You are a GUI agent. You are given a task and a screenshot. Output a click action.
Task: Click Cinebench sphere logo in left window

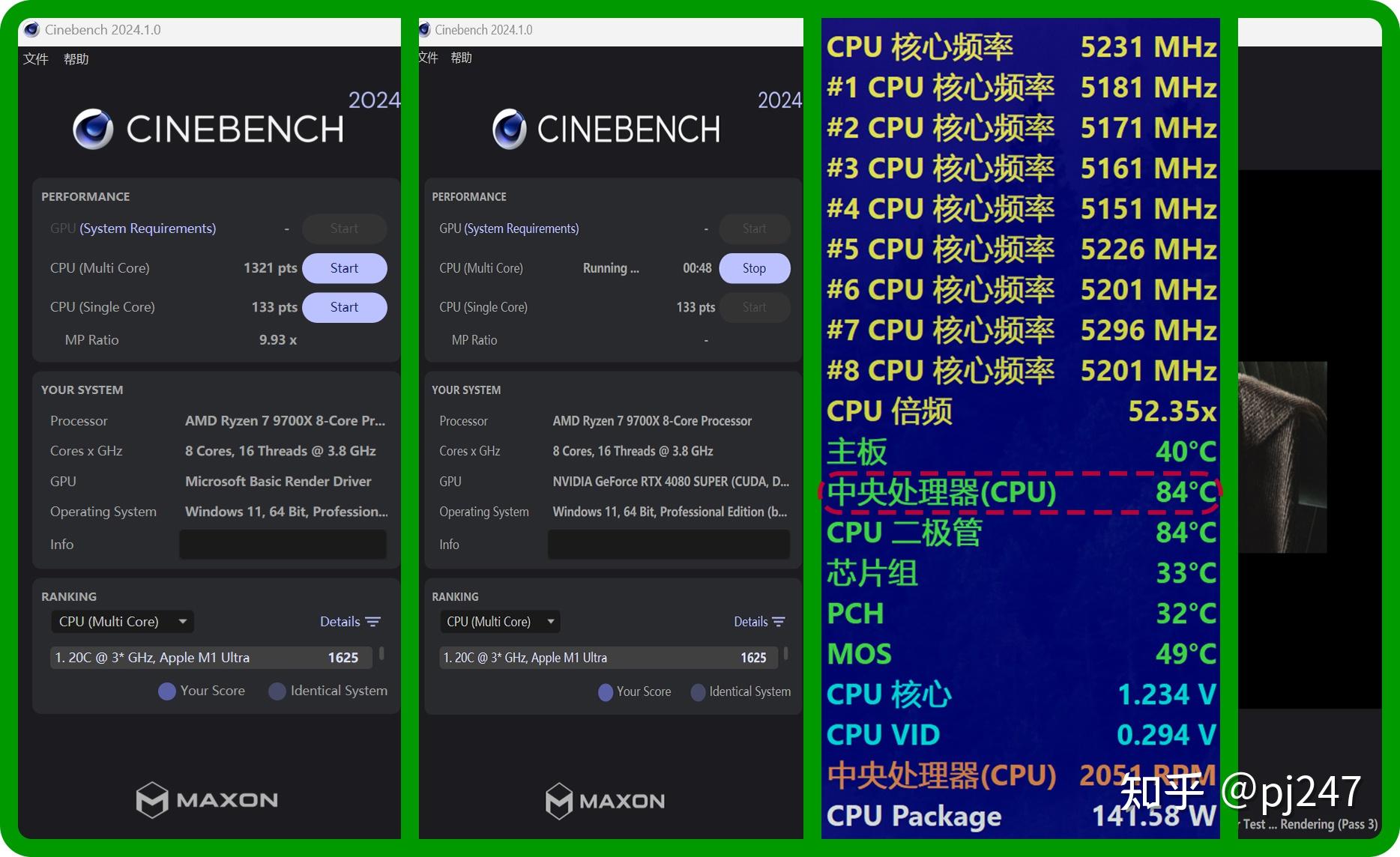tap(94, 129)
